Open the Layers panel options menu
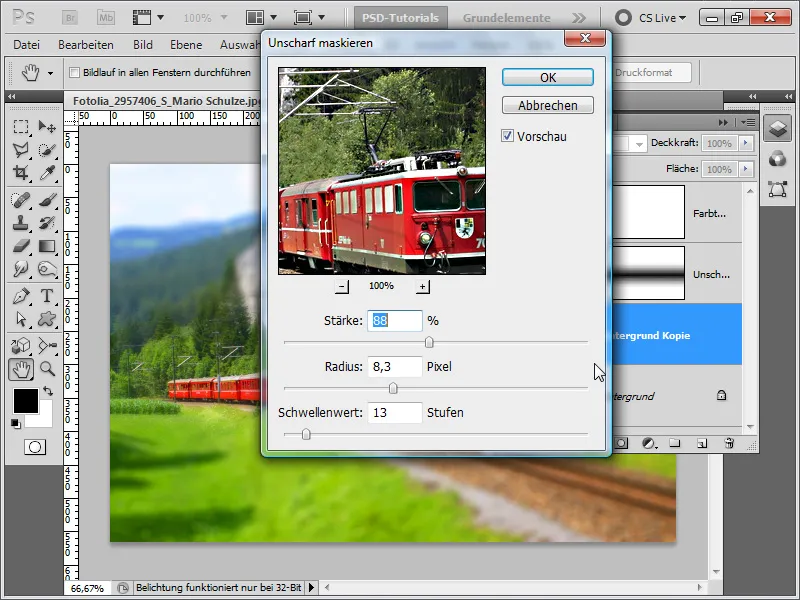Image resolution: width=800 pixels, height=600 pixels. (x=748, y=122)
